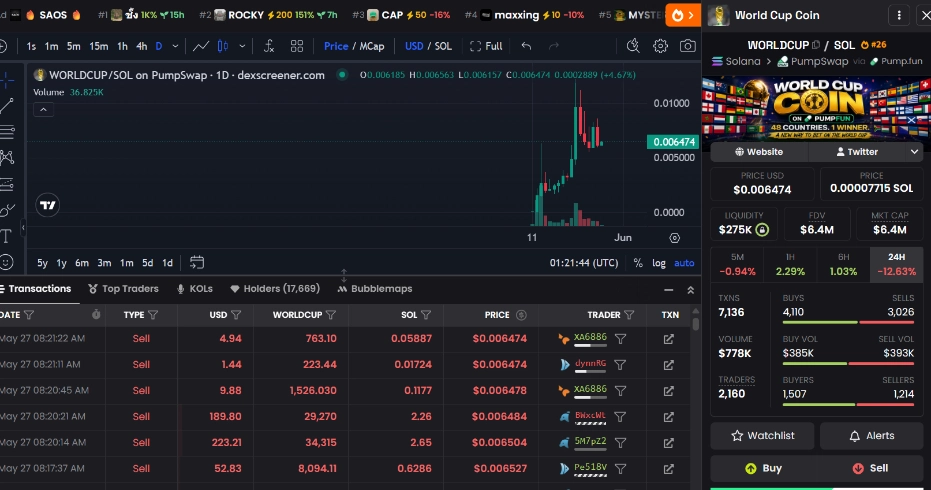Collapse the chart legend chevron
This screenshot has height=490, width=931.
[x=43, y=110]
